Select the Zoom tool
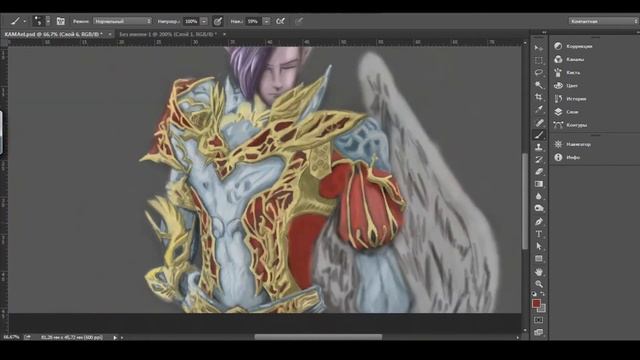Screen dimensions: 640x360 [x=539, y=284]
